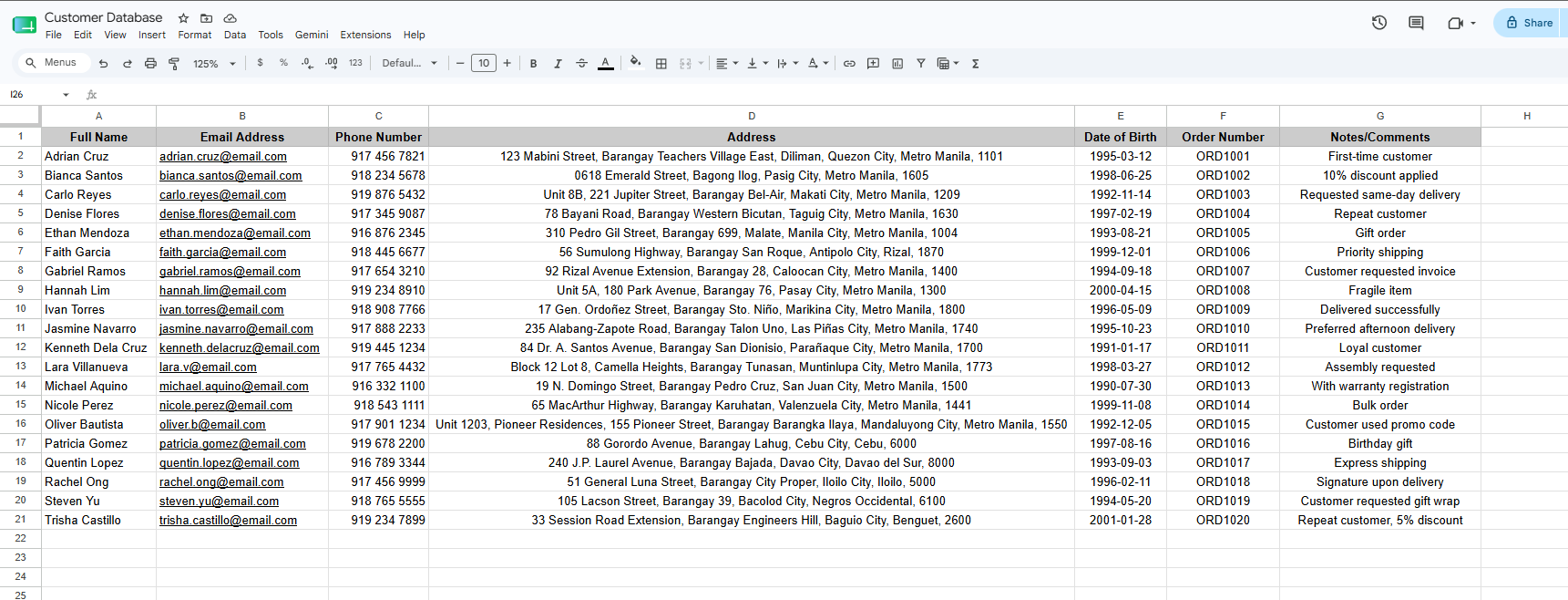Click the undo icon in toolbar
Screen dimensions: 1568x600
click(x=104, y=64)
